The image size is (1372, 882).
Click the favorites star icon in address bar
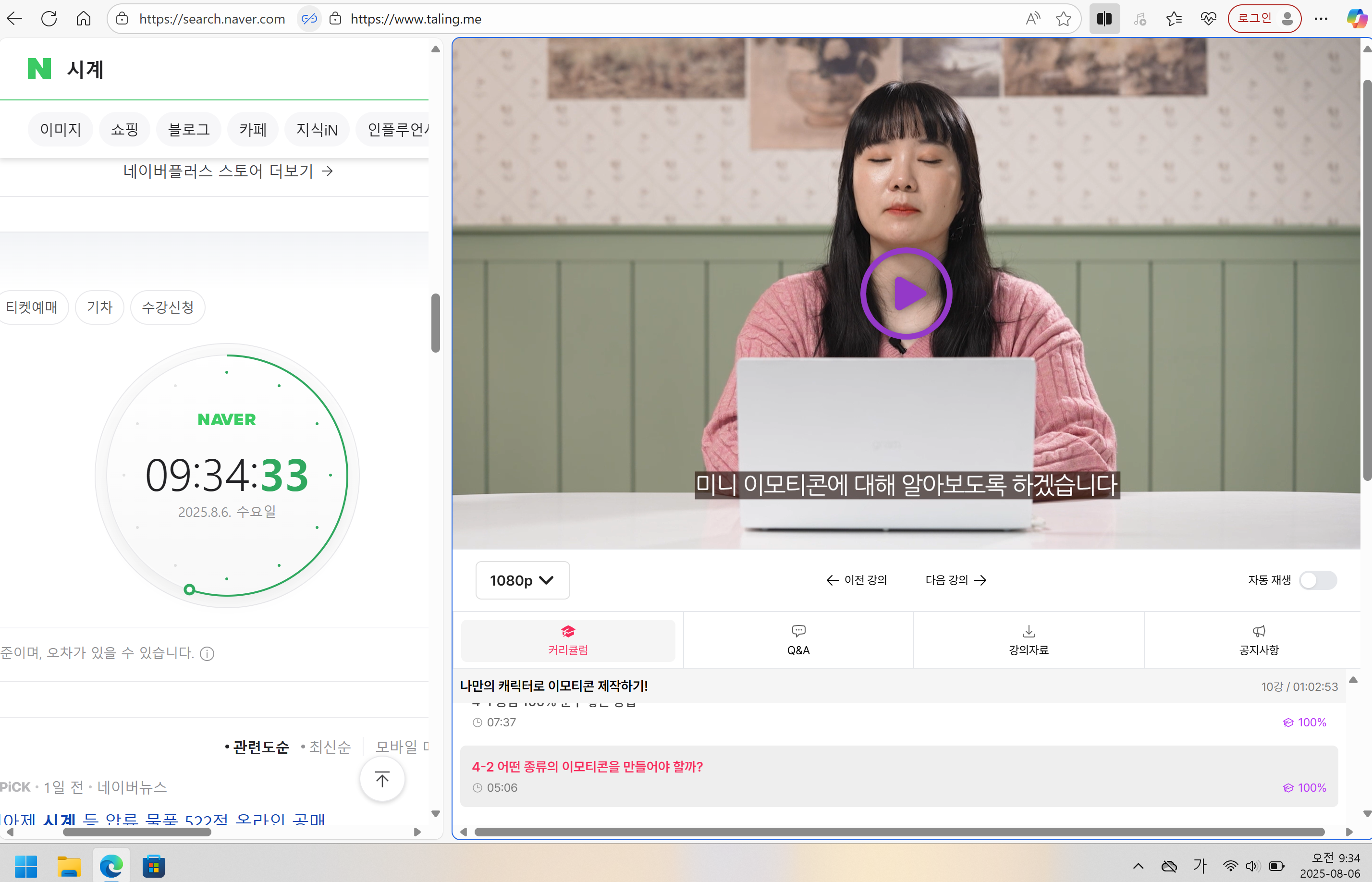1064,19
